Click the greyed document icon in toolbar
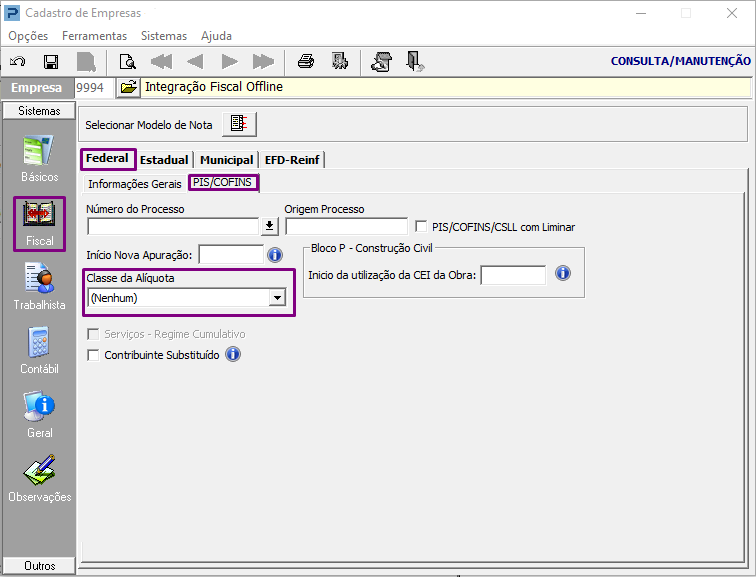This screenshot has height=577, width=756. [x=86, y=62]
